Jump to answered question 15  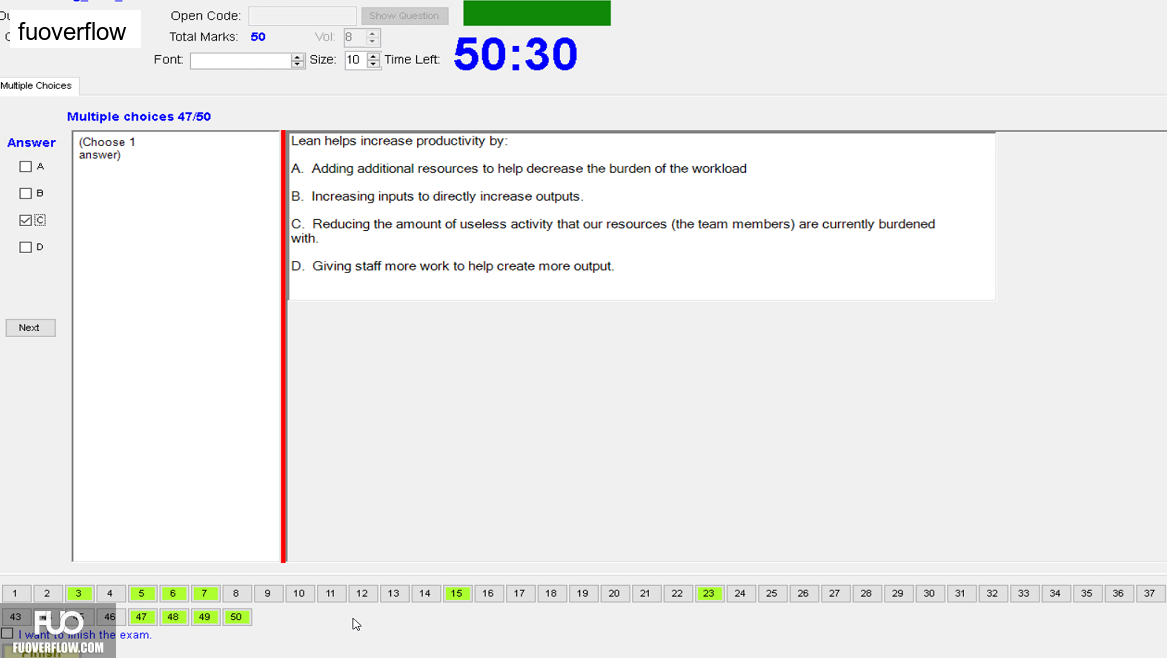pyautogui.click(x=457, y=593)
